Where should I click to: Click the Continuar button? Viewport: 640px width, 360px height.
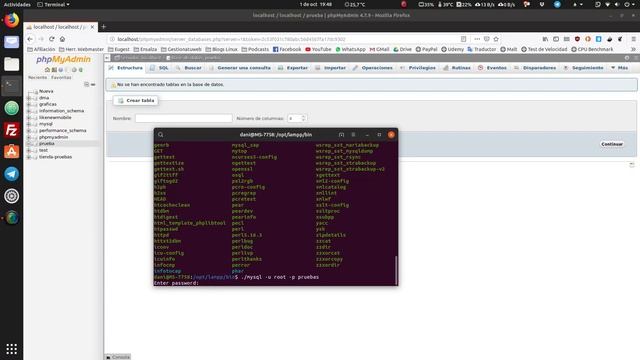pyautogui.click(x=612, y=144)
